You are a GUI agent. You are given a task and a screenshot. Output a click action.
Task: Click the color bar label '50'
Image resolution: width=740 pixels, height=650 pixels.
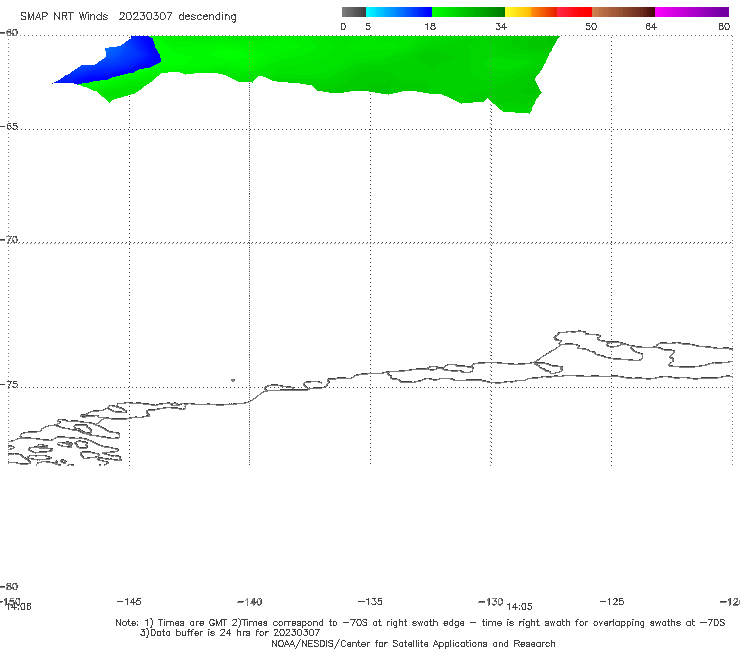591,27
